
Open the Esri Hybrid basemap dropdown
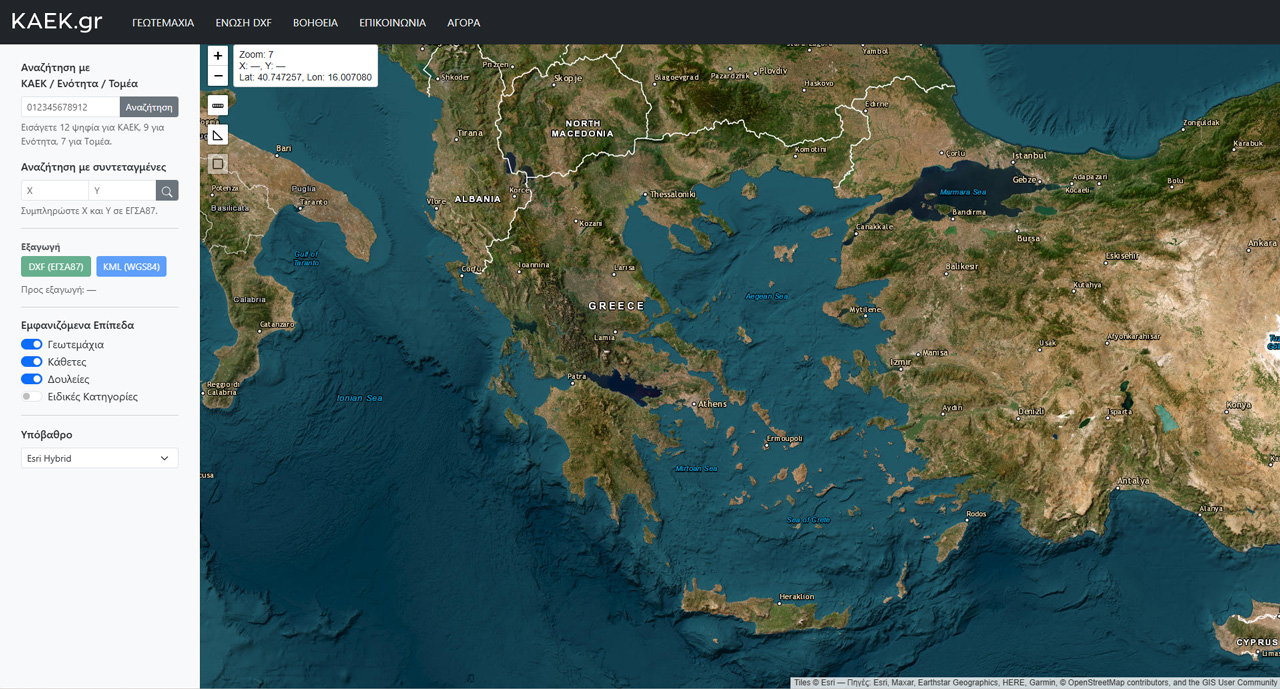point(99,458)
